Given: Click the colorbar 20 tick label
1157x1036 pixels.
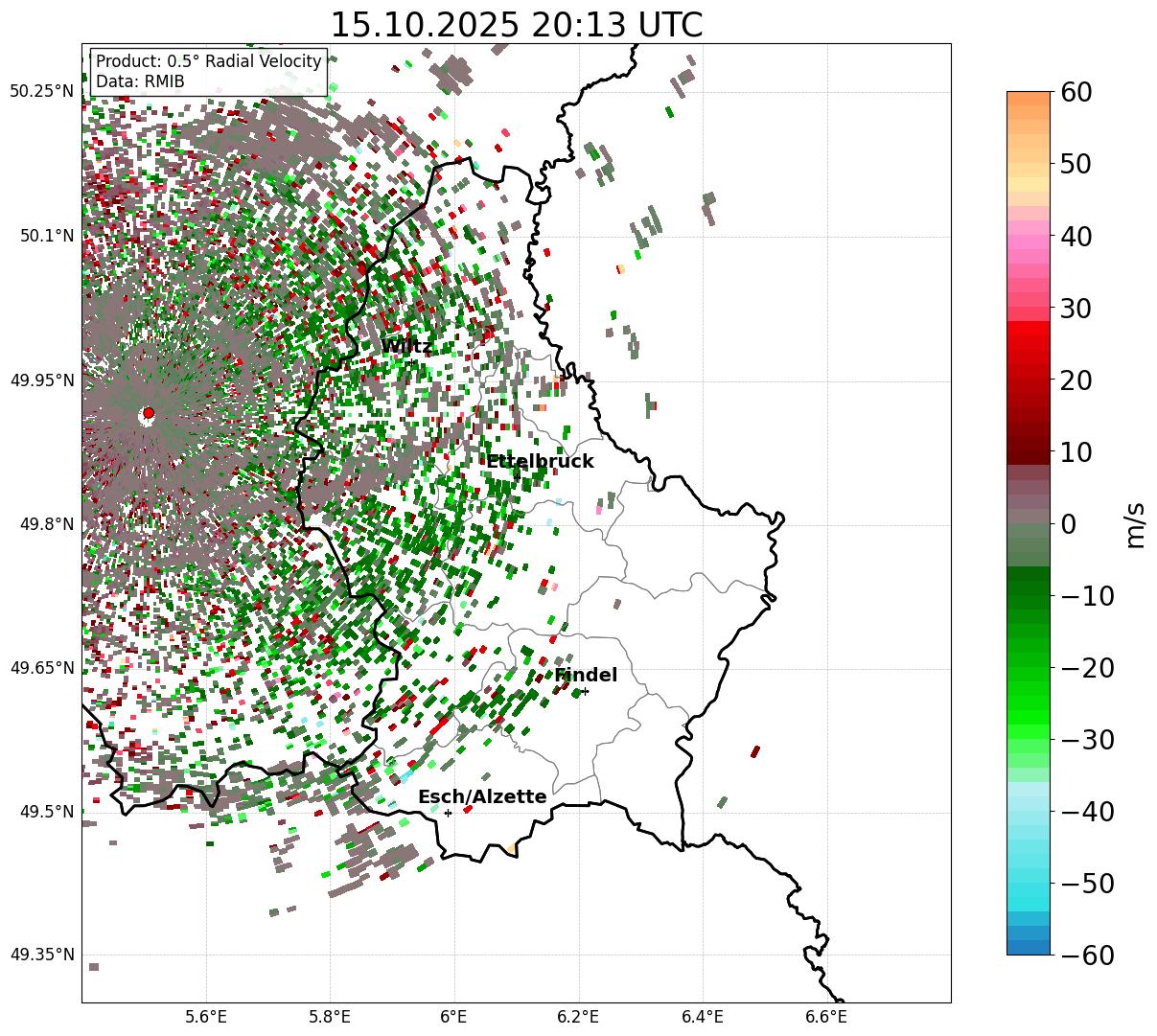Looking at the screenshot, I should tap(1075, 380).
